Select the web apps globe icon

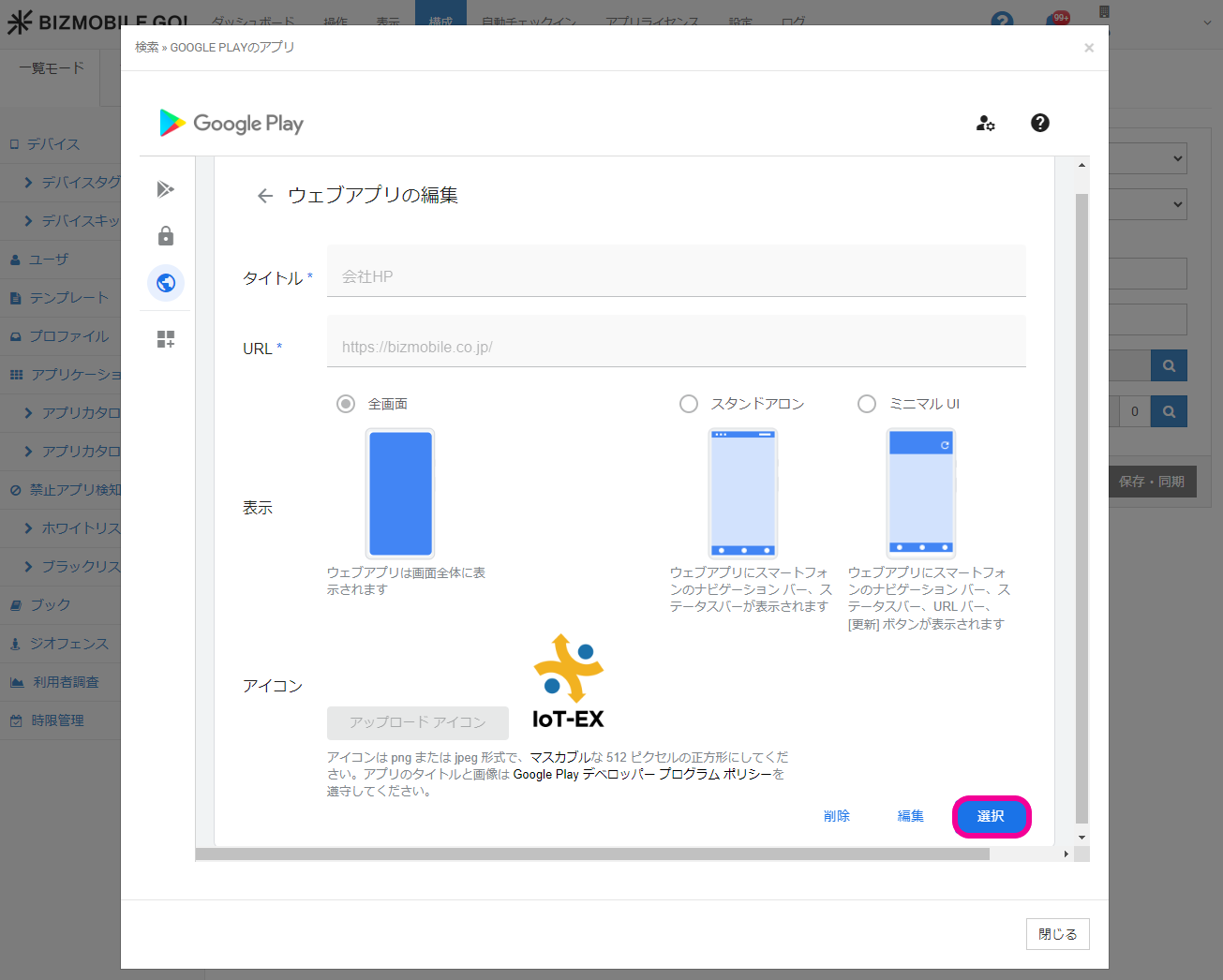(166, 283)
